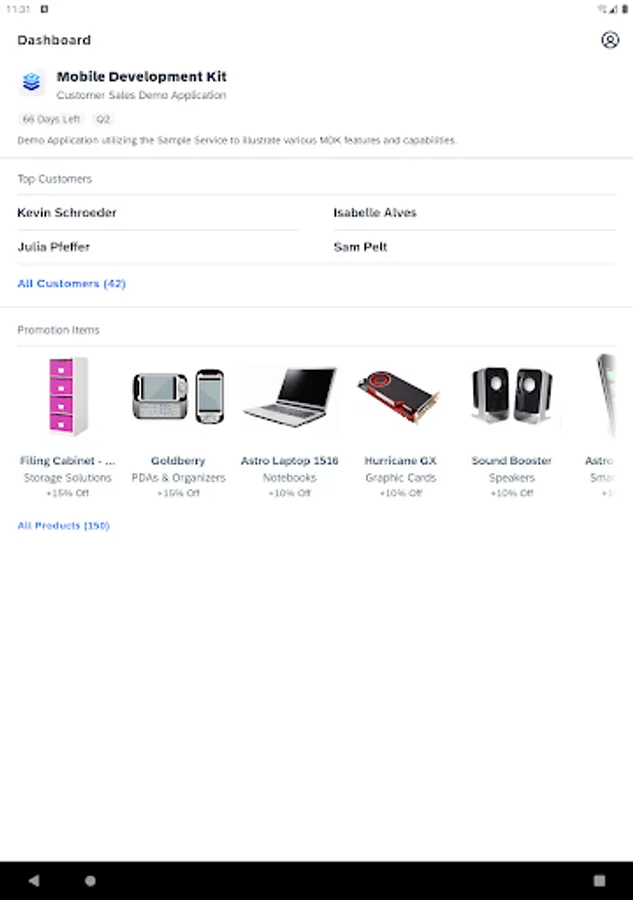Tap the partially visible Astro phone item
The image size is (633, 900).
(x=604, y=424)
